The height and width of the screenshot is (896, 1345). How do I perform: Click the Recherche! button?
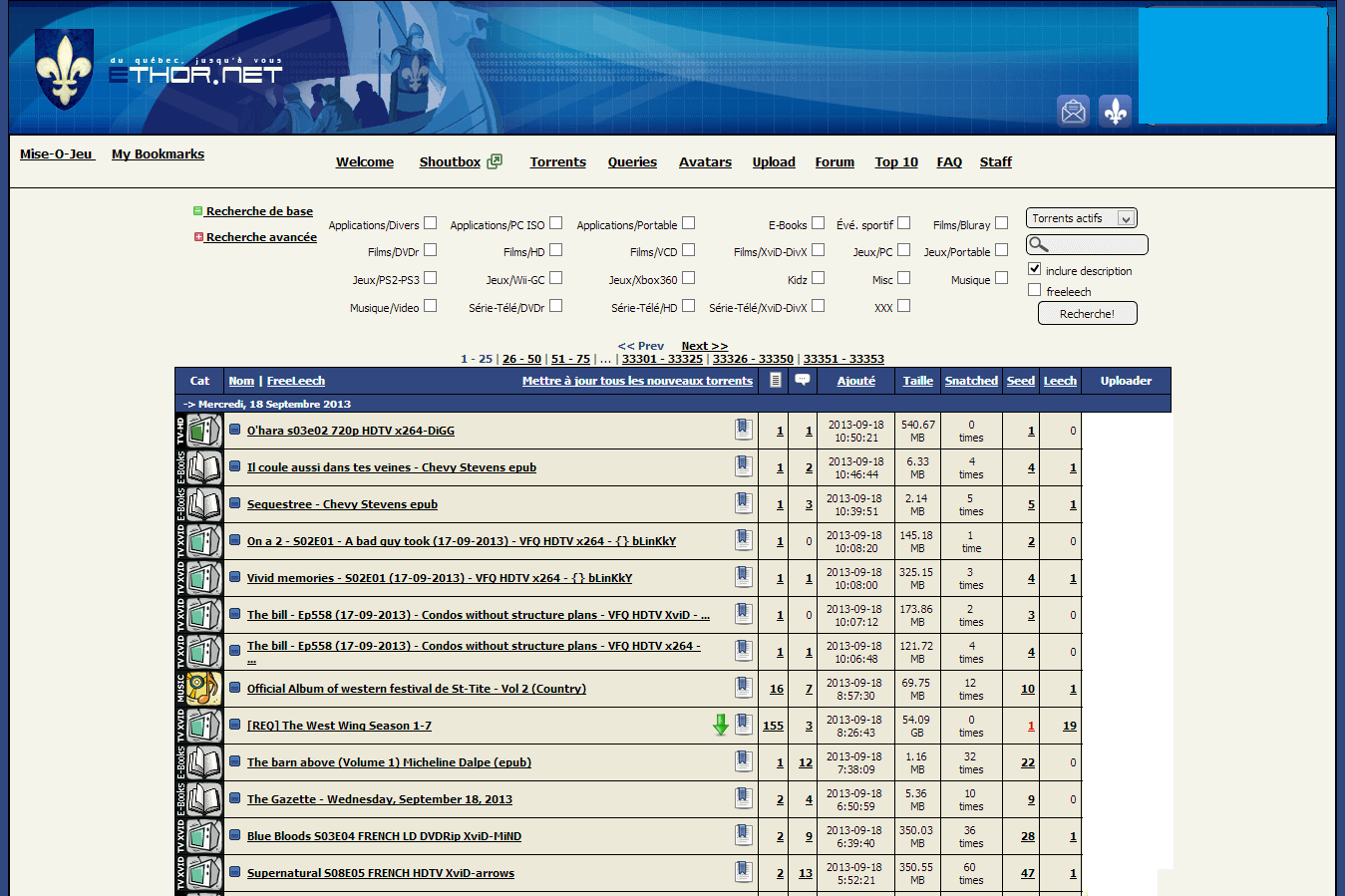tap(1087, 313)
